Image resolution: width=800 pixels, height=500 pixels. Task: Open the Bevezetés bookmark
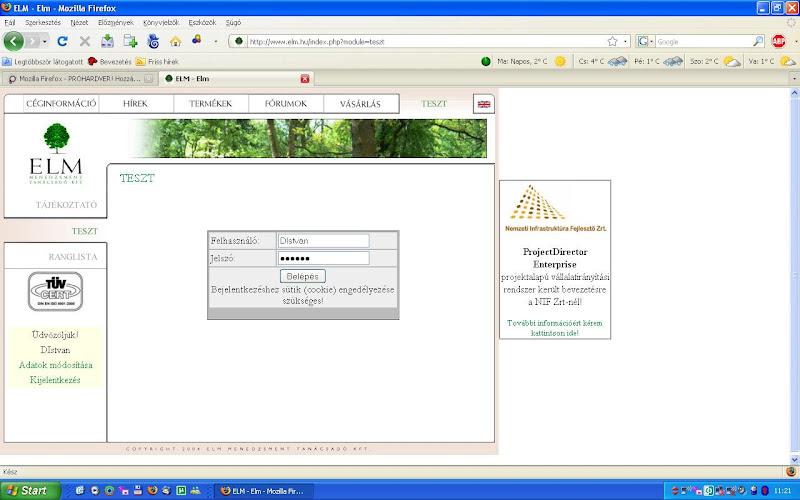coord(110,62)
